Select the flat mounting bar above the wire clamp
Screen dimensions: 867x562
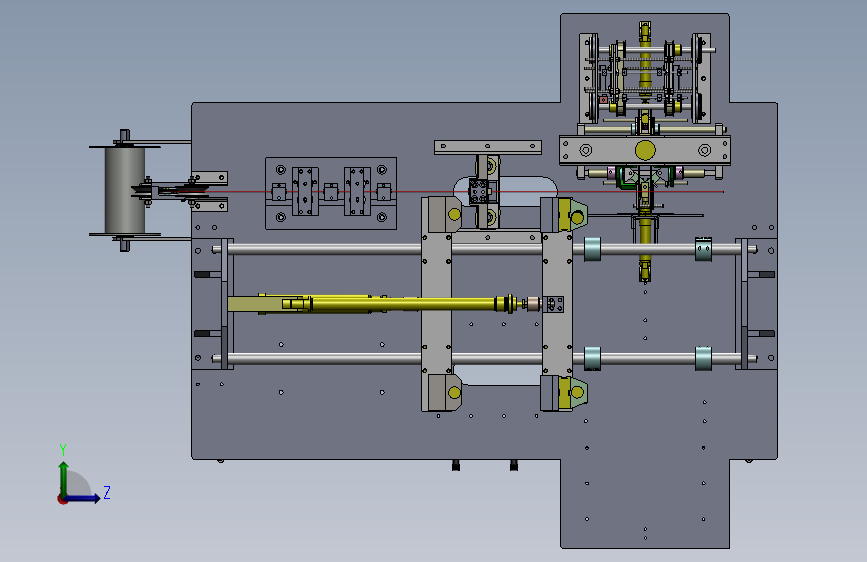[x=488, y=147]
